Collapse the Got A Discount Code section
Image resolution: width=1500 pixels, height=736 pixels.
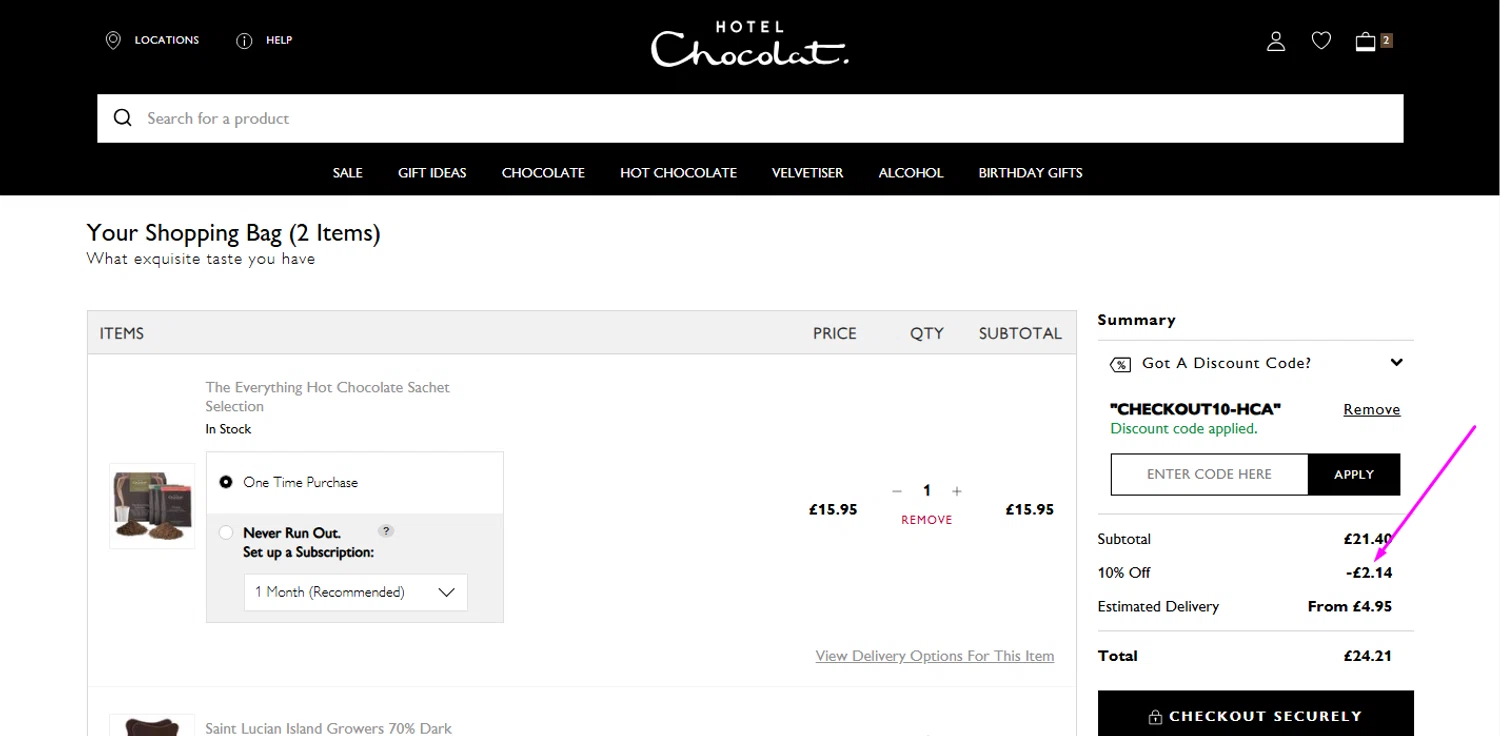pos(1396,363)
